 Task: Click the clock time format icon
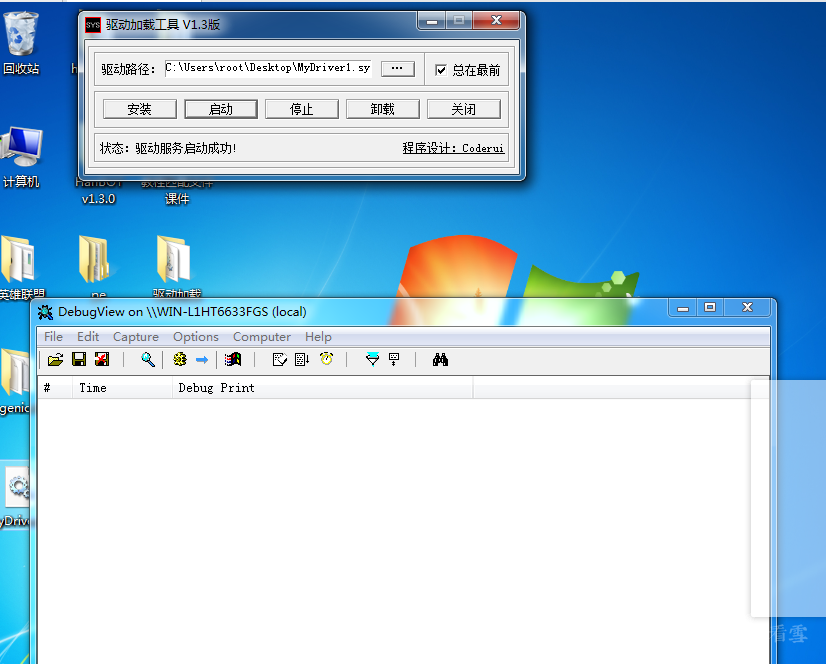pos(327,359)
